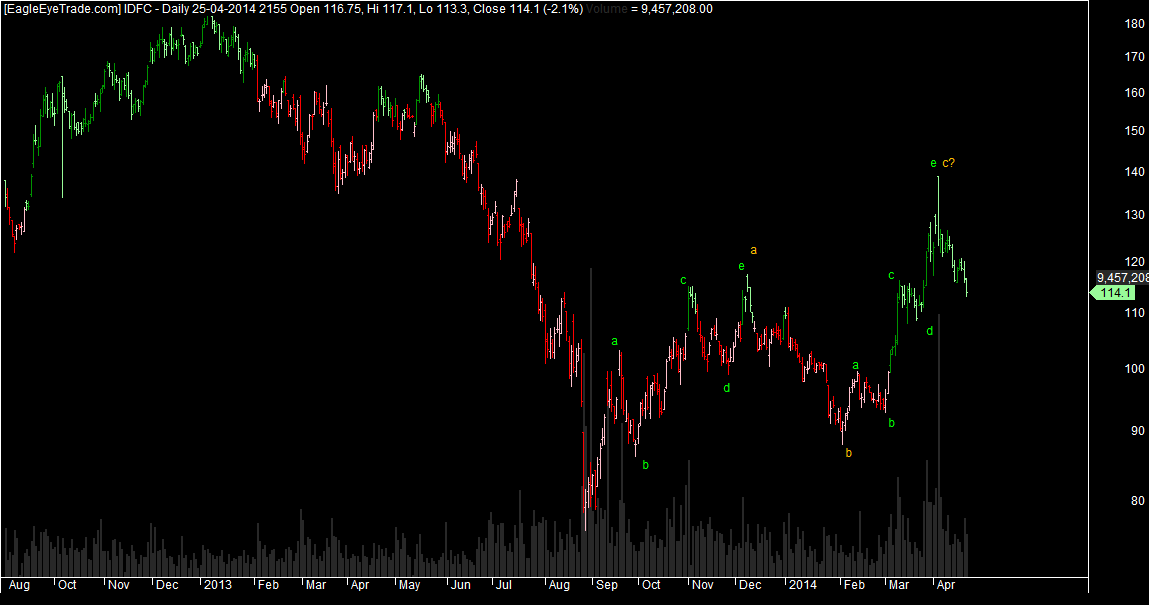Click the 130 price axis label

tap(1134, 215)
